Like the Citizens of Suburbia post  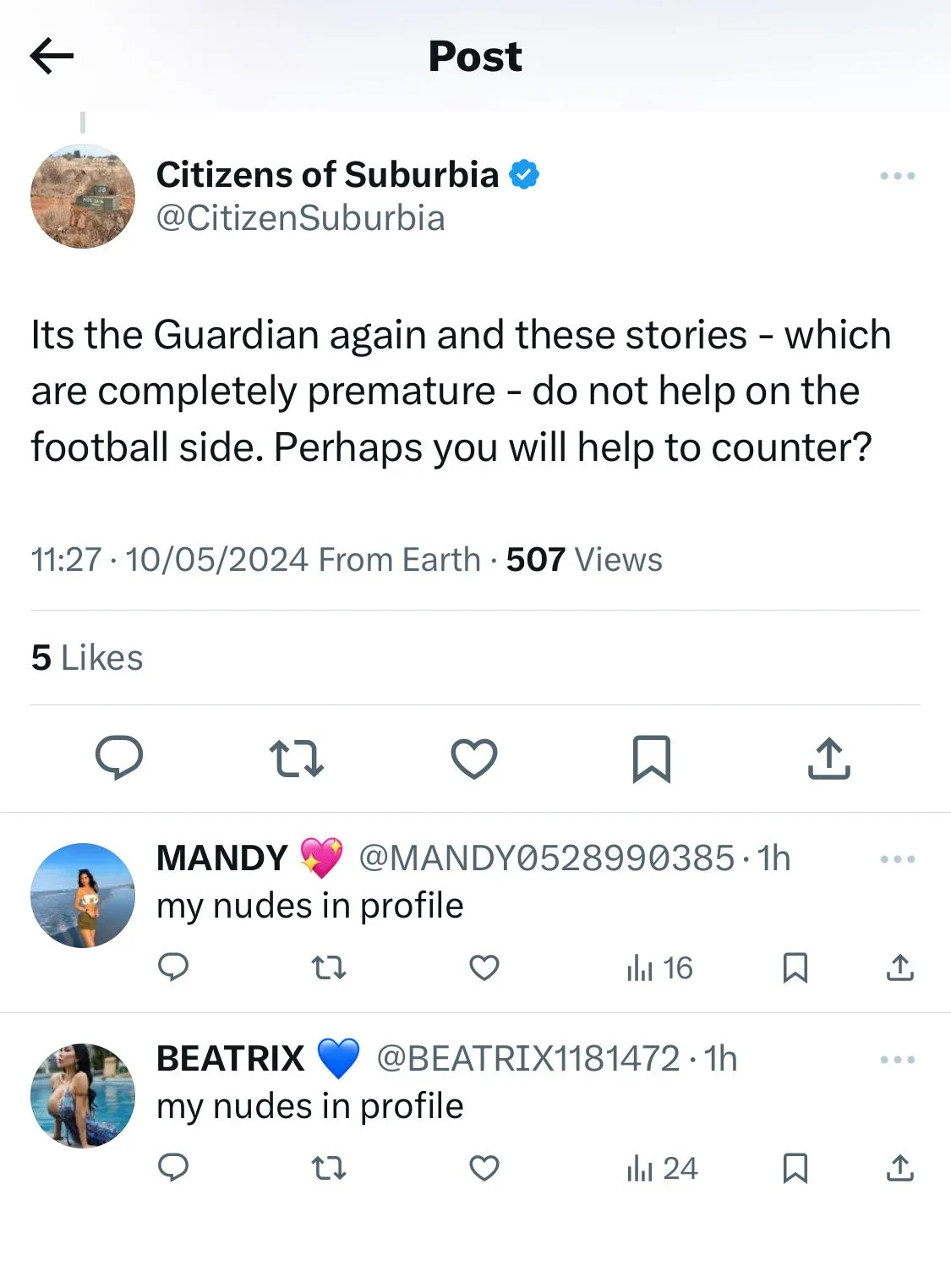tap(474, 758)
